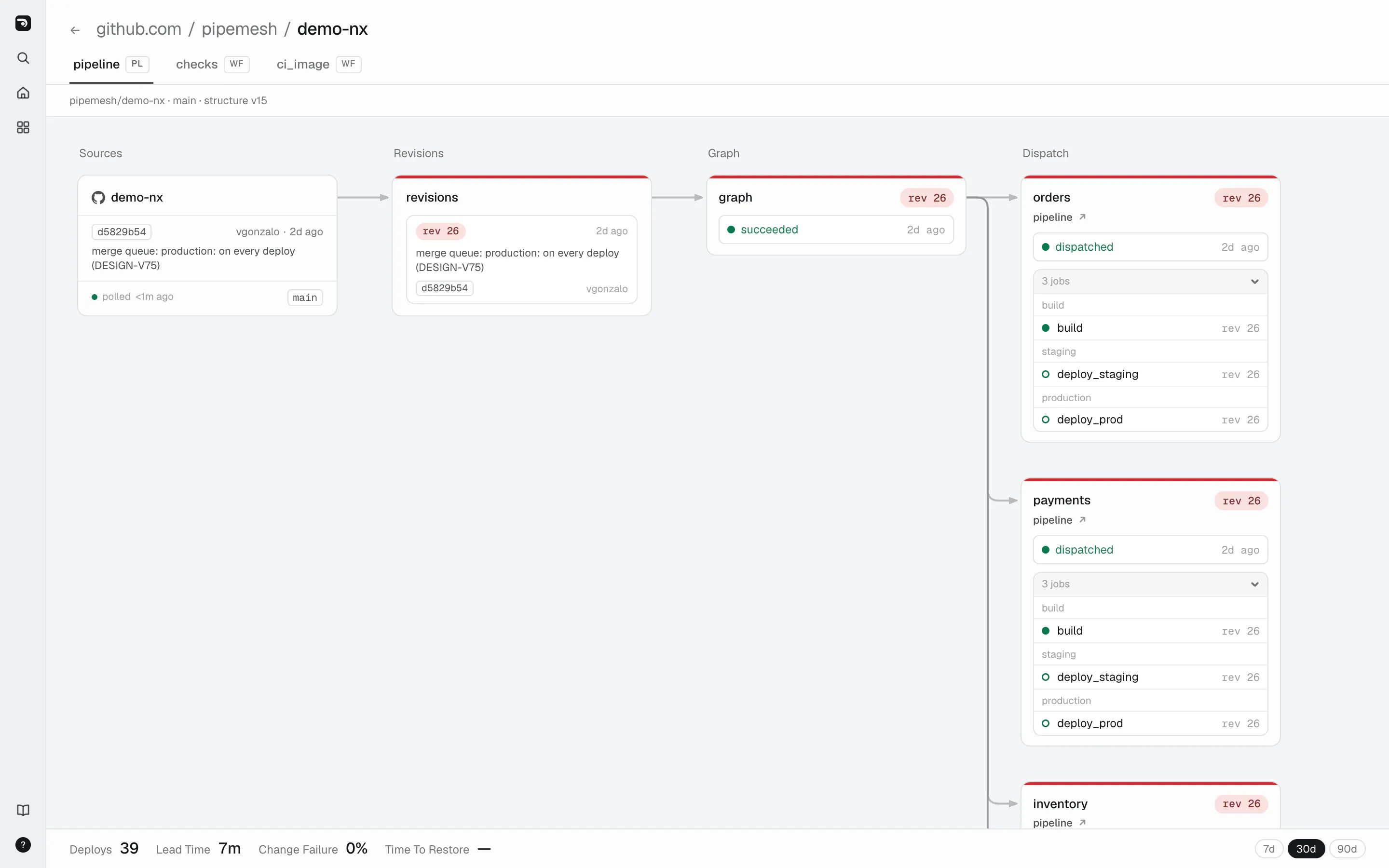Open the dashboard grid icon in sidebar

tap(23, 127)
